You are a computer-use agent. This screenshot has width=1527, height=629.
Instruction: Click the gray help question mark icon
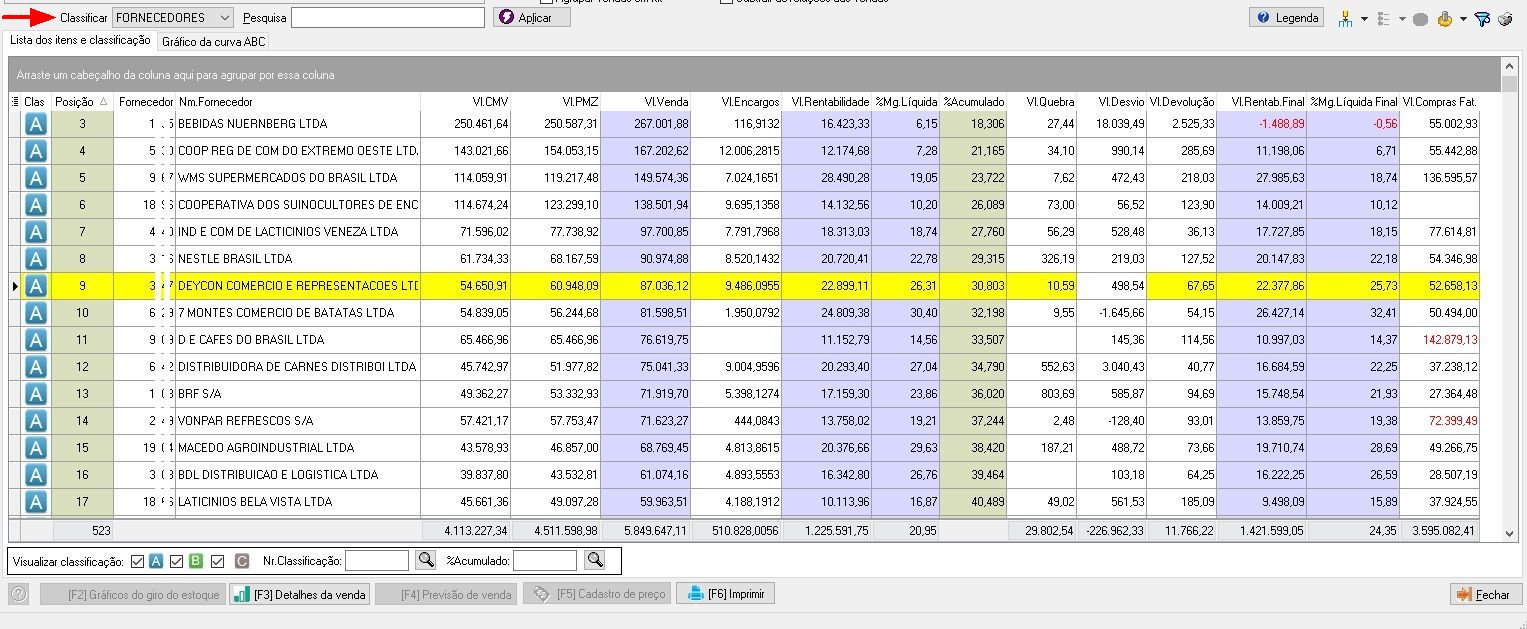click(18, 594)
